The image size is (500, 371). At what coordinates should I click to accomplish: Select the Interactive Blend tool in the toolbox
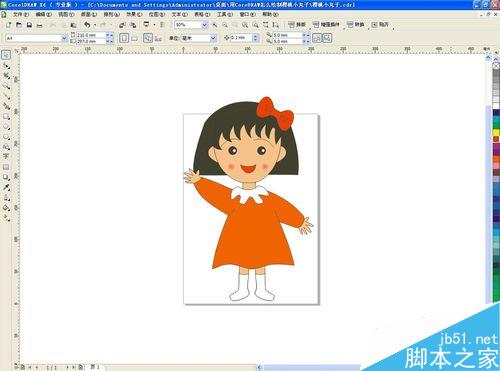point(6,177)
